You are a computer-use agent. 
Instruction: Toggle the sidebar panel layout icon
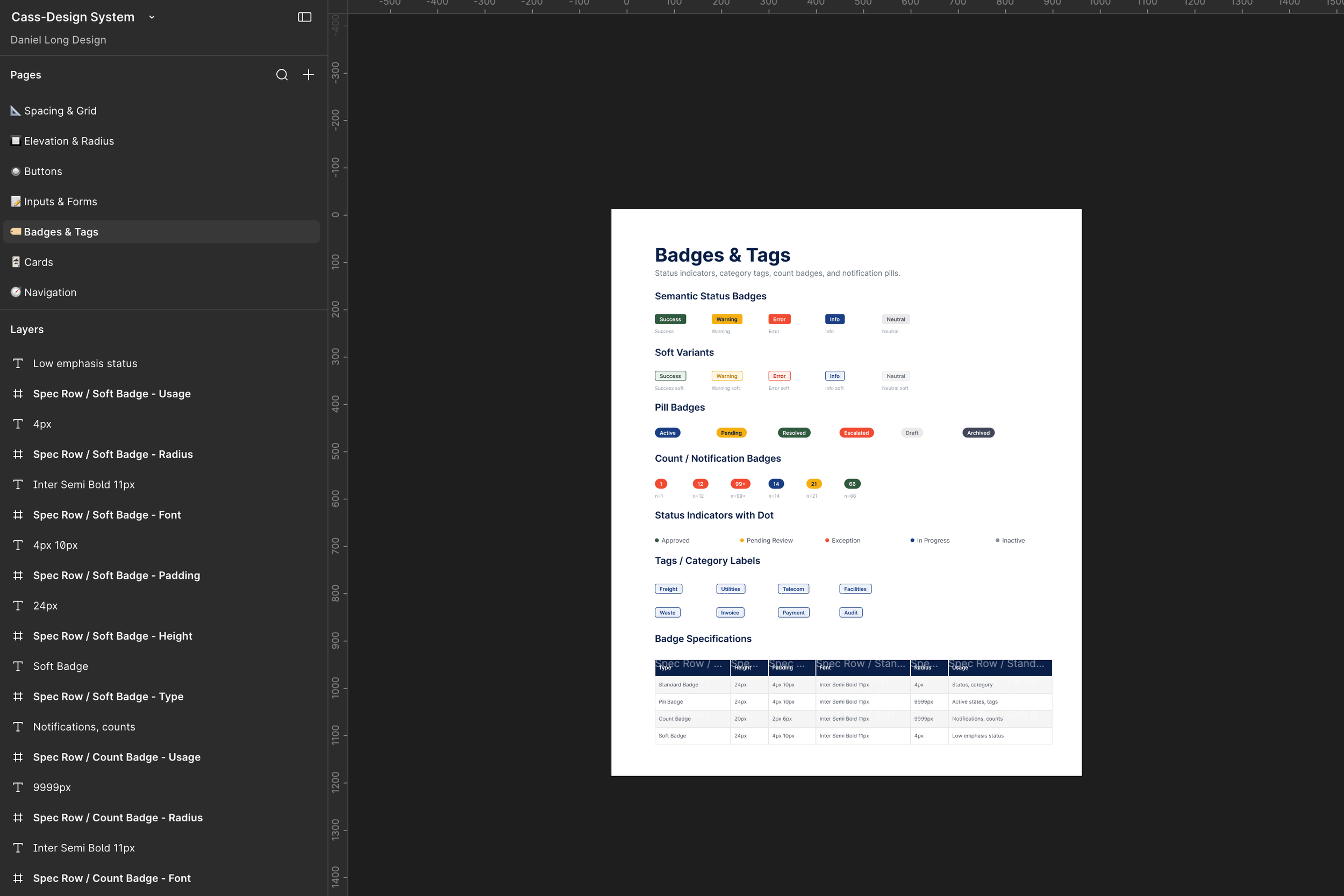click(305, 17)
